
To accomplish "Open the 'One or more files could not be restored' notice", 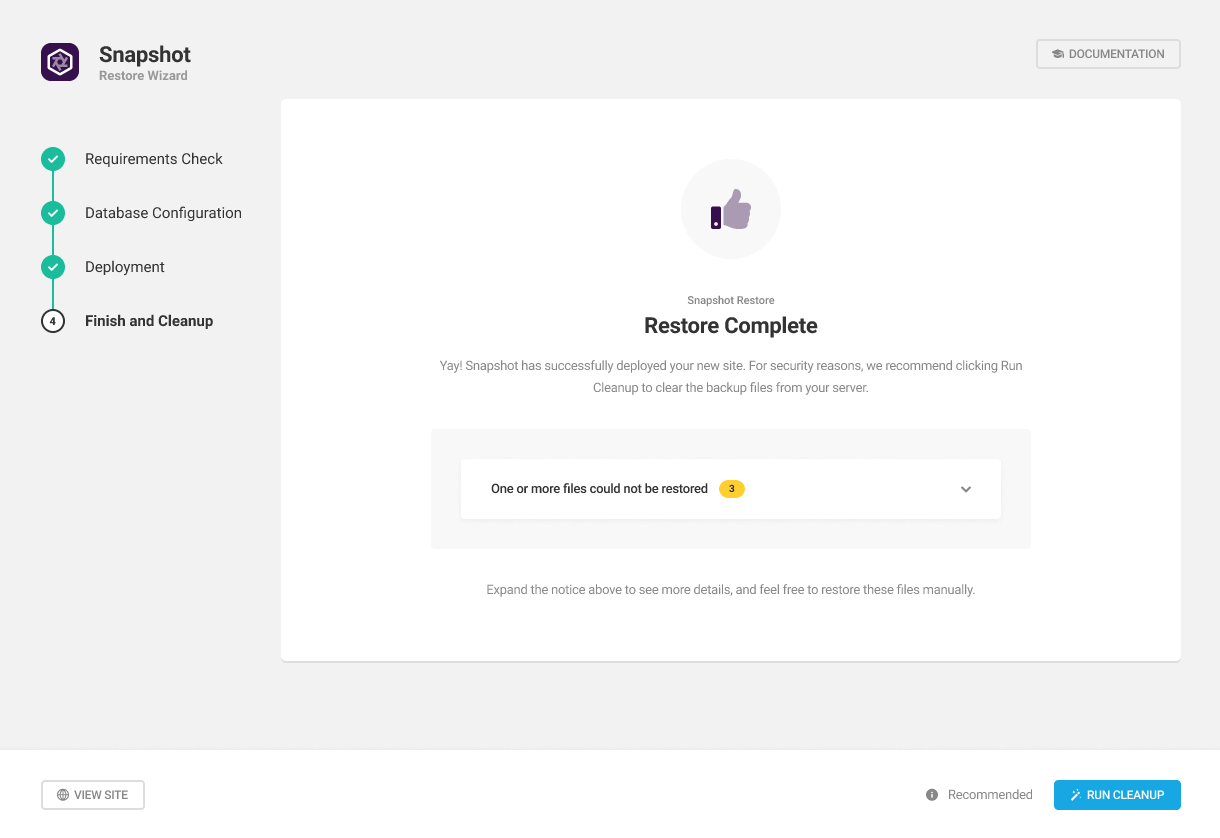I will tap(731, 489).
